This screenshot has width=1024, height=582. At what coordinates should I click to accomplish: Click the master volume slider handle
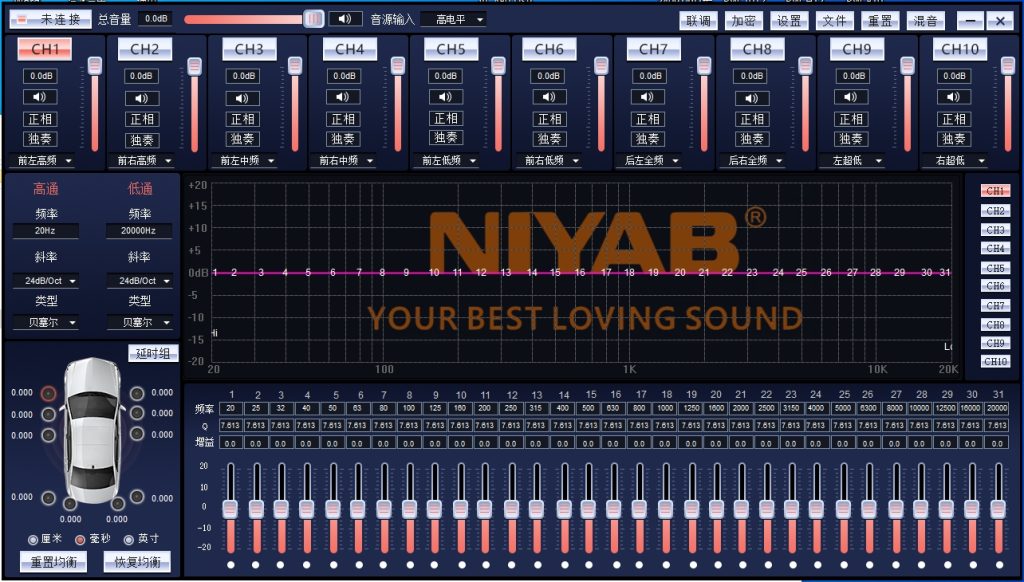coord(313,19)
